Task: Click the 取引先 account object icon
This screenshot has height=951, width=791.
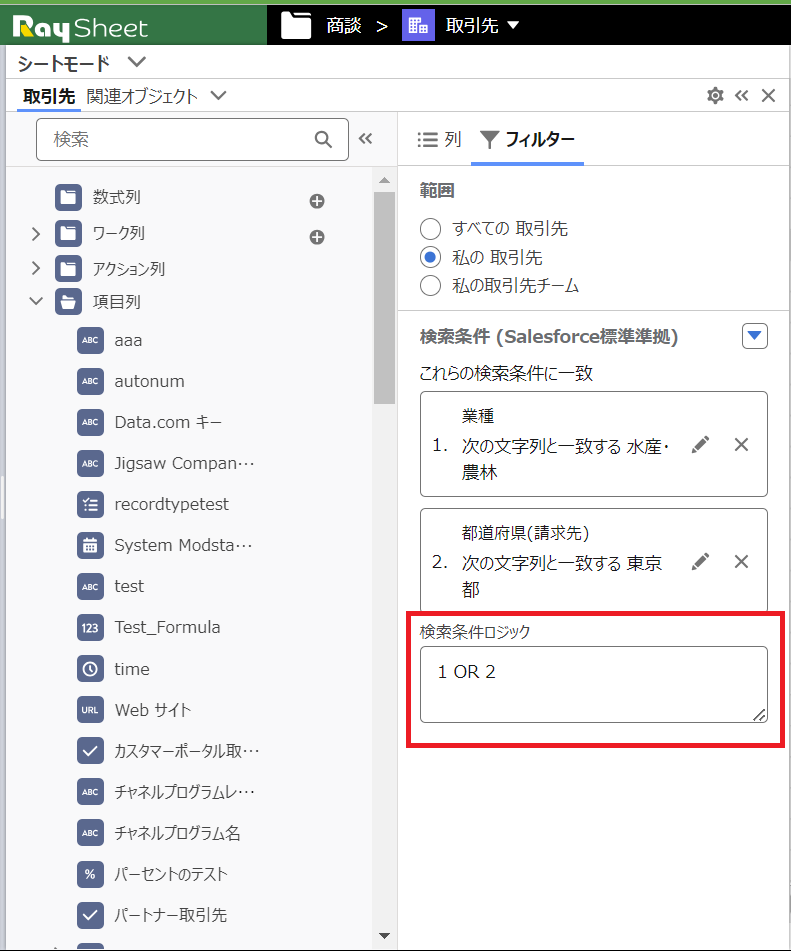Action: [x=418, y=25]
